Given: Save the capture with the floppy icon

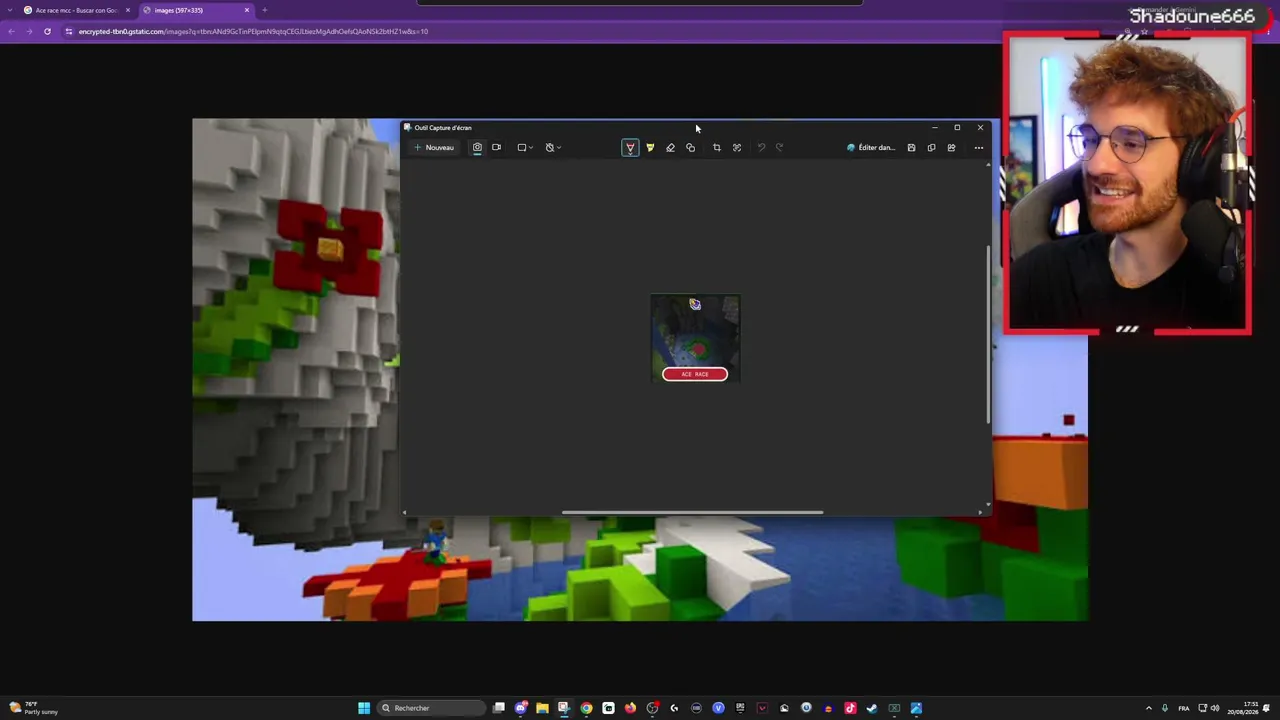Looking at the screenshot, I should (x=911, y=148).
